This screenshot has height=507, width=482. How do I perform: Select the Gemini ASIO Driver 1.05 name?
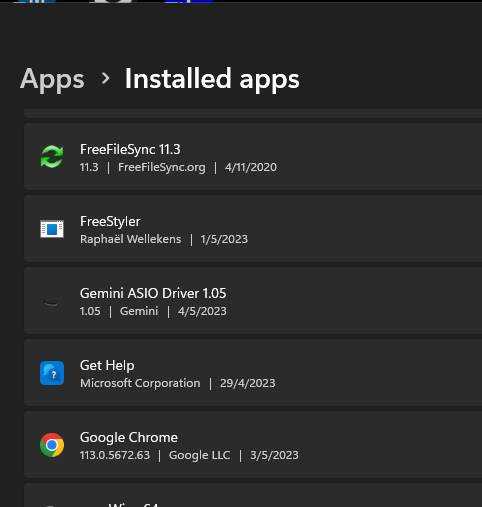coord(153,293)
